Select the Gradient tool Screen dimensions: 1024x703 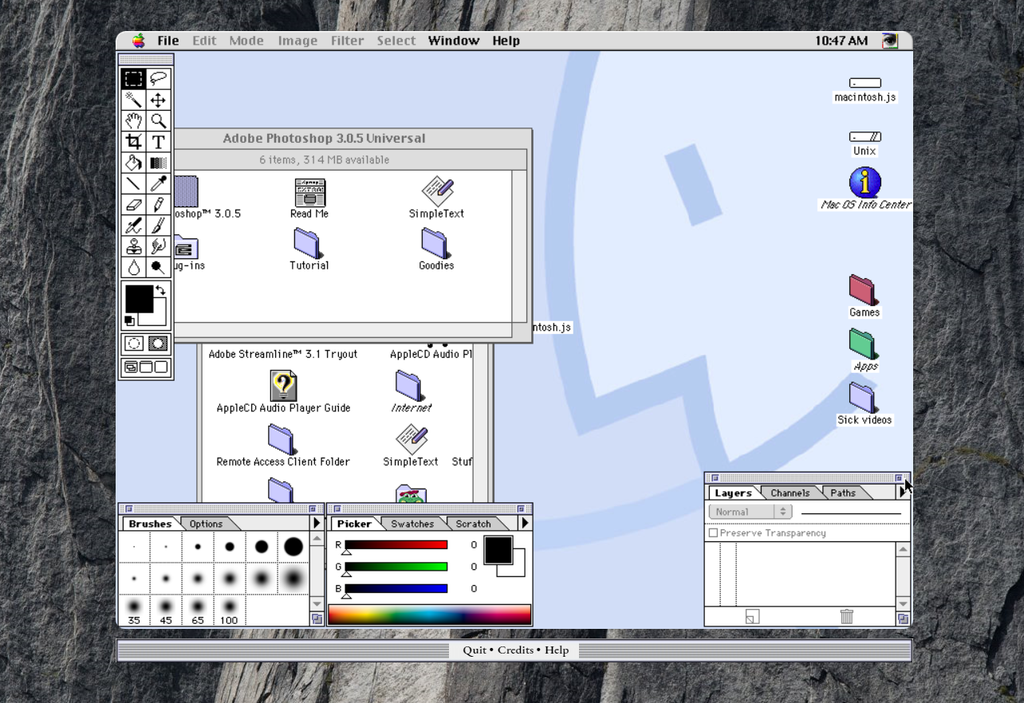158,163
